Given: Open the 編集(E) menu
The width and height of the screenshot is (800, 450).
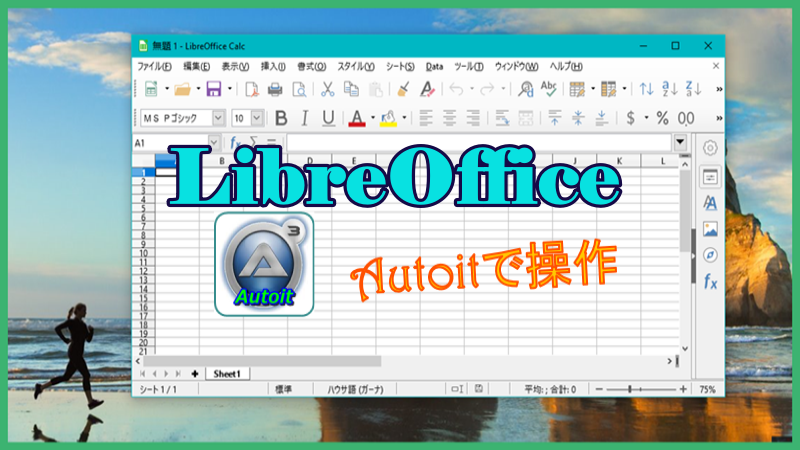Looking at the screenshot, I should coord(196,66).
